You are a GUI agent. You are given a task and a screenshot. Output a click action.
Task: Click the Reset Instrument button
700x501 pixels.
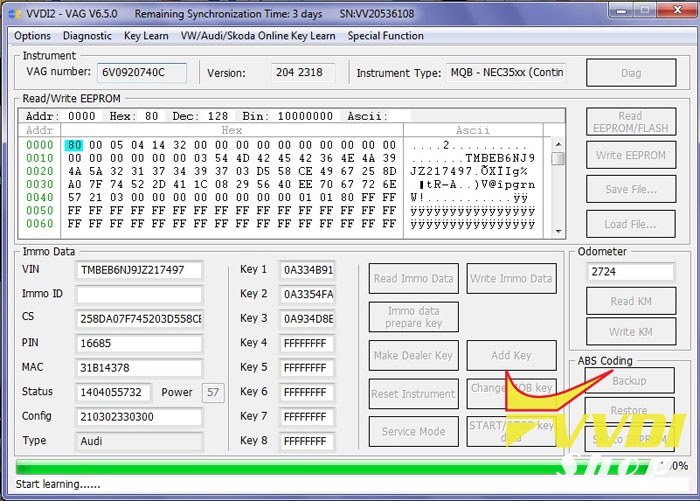(413, 394)
